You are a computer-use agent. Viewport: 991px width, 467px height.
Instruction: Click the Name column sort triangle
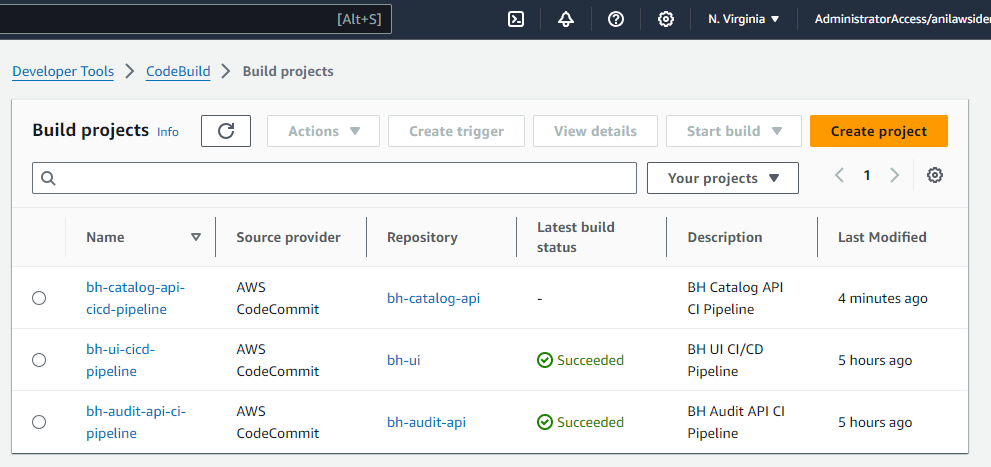coord(196,237)
